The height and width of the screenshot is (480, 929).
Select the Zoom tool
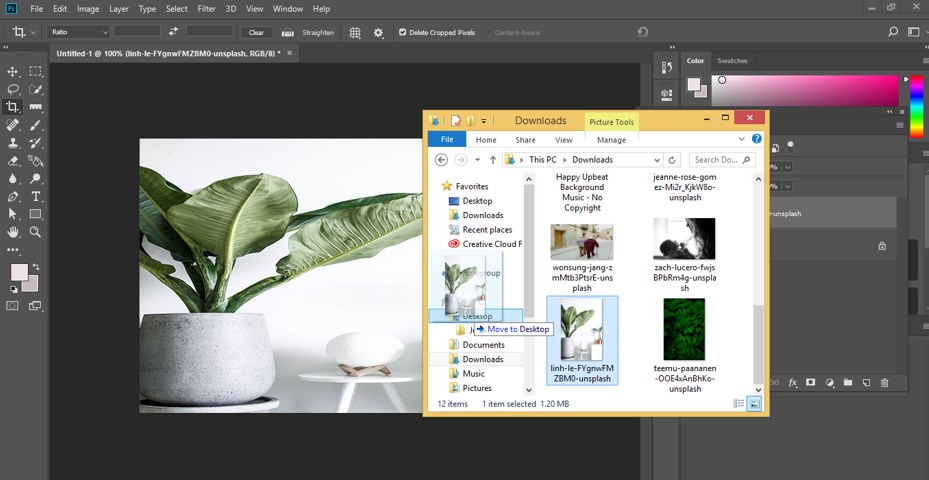(36, 231)
